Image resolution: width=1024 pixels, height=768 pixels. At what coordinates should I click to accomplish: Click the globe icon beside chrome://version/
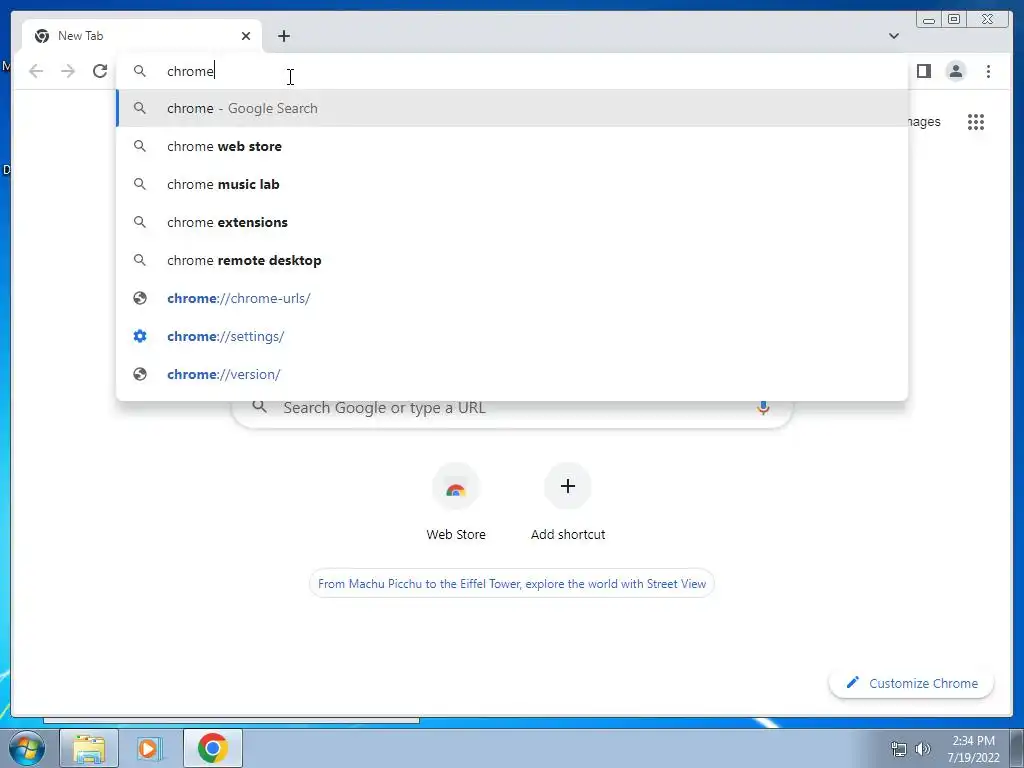tap(140, 374)
